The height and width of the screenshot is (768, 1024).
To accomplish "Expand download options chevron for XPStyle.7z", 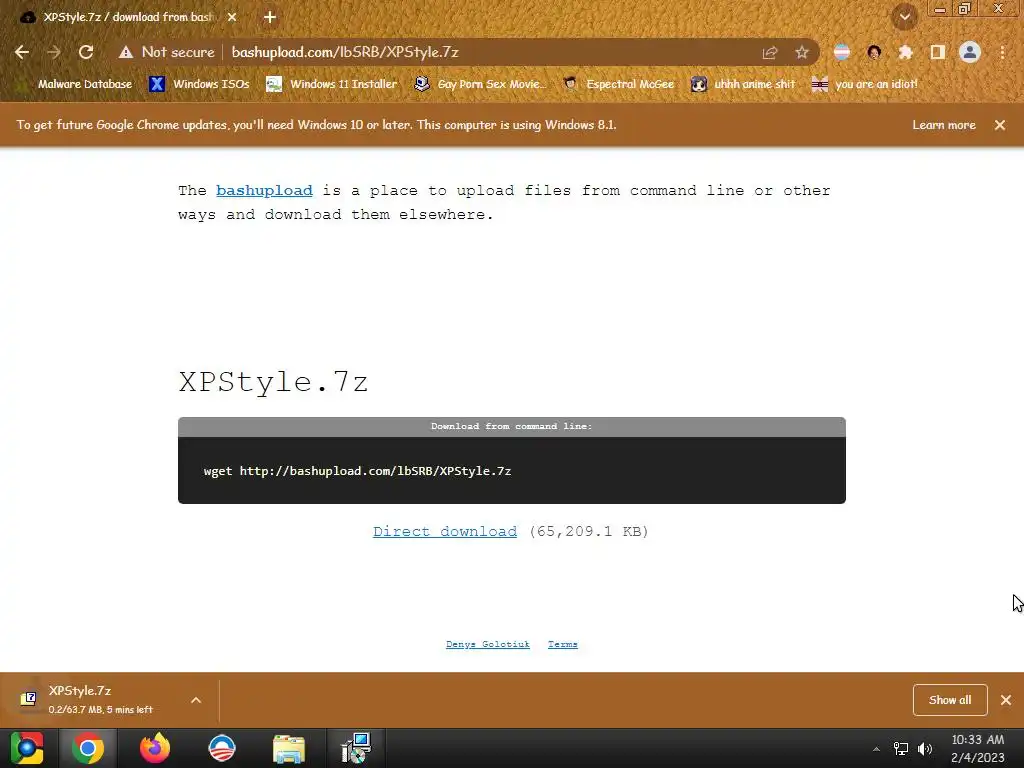I will (196, 700).
